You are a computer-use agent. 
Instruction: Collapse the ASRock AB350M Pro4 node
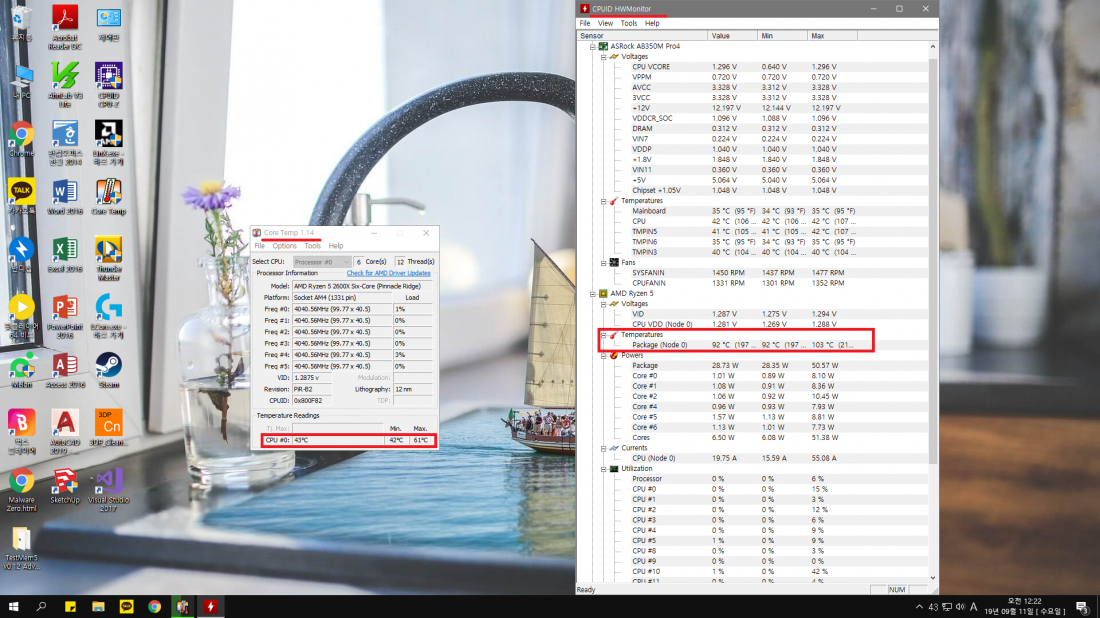pos(593,46)
